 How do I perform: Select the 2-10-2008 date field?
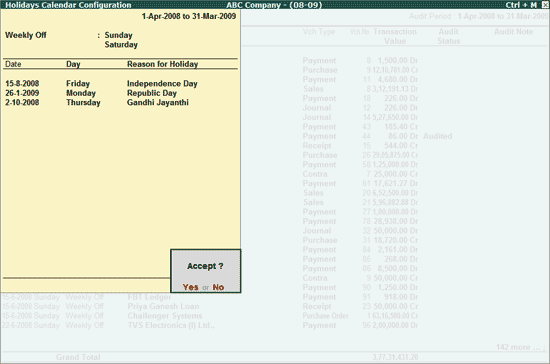point(22,102)
